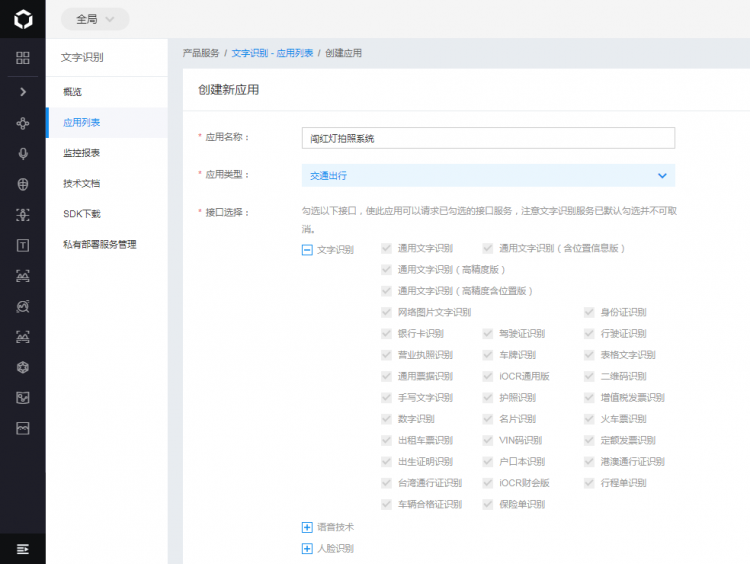Open the hexagon cube icon in sidebar
The height and width of the screenshot is (564, 750).
point(22,367)
